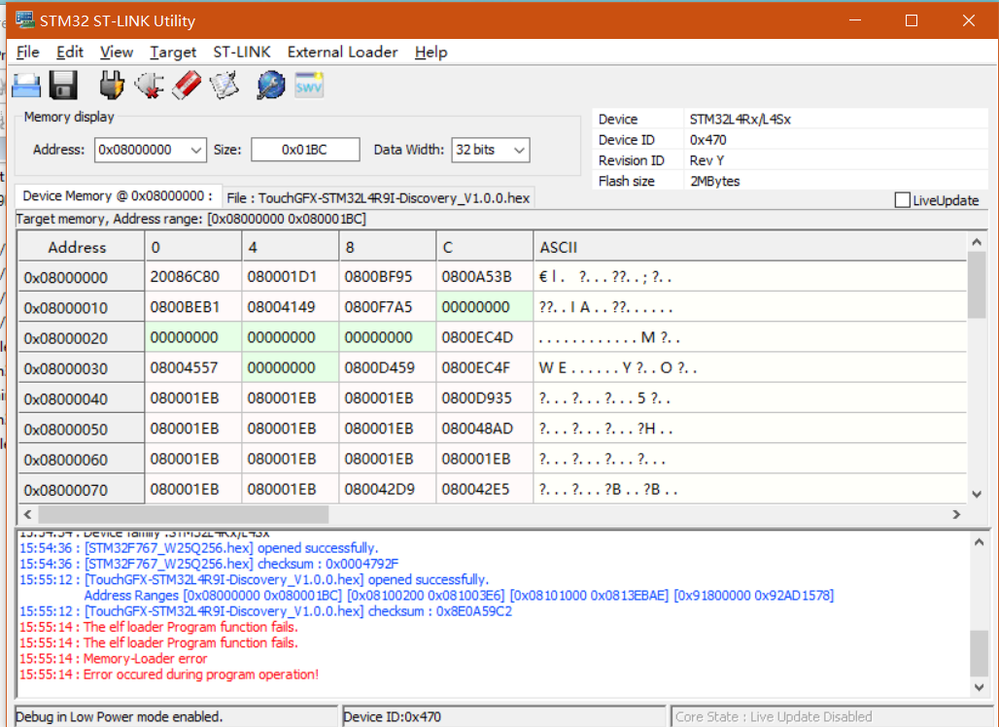Viewport: 999px width, 727px height.
Task: Switch to Device Memory @ 0x08000000 tab
Action: (118, 196)
